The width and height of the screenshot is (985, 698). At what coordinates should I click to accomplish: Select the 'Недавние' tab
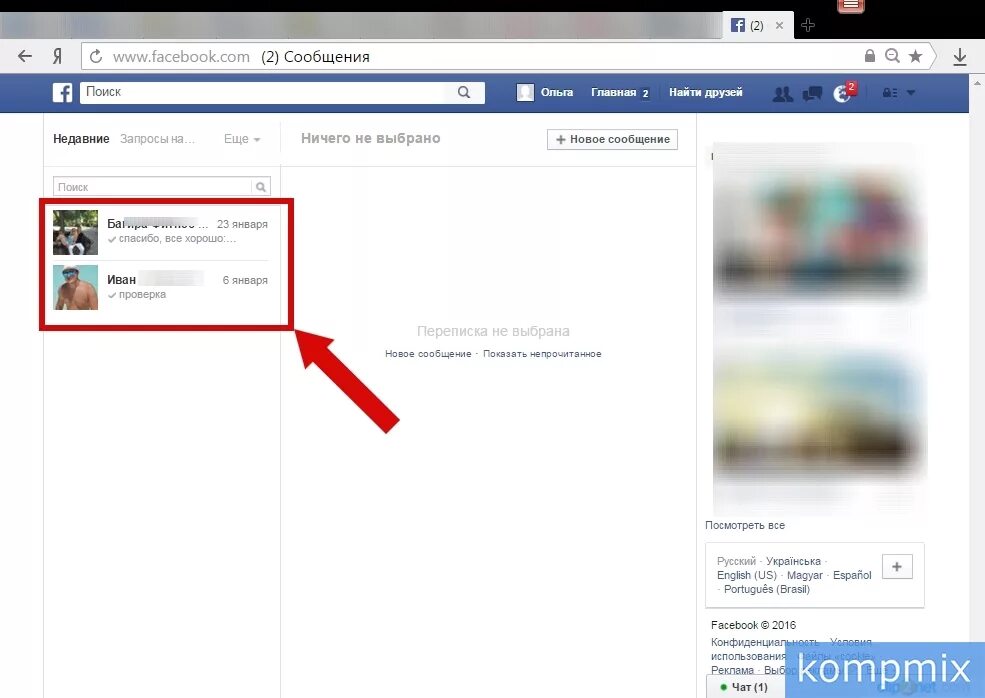(81, 139)
